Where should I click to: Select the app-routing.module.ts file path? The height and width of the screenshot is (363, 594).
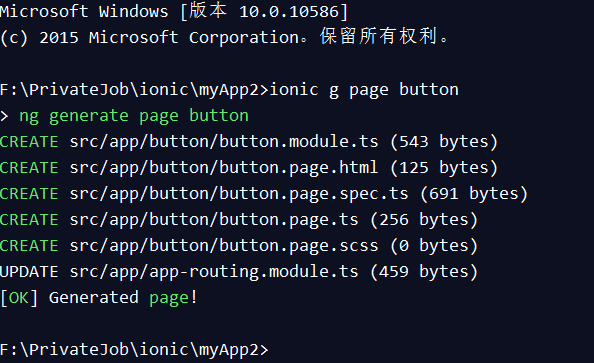tap(214, 272)
